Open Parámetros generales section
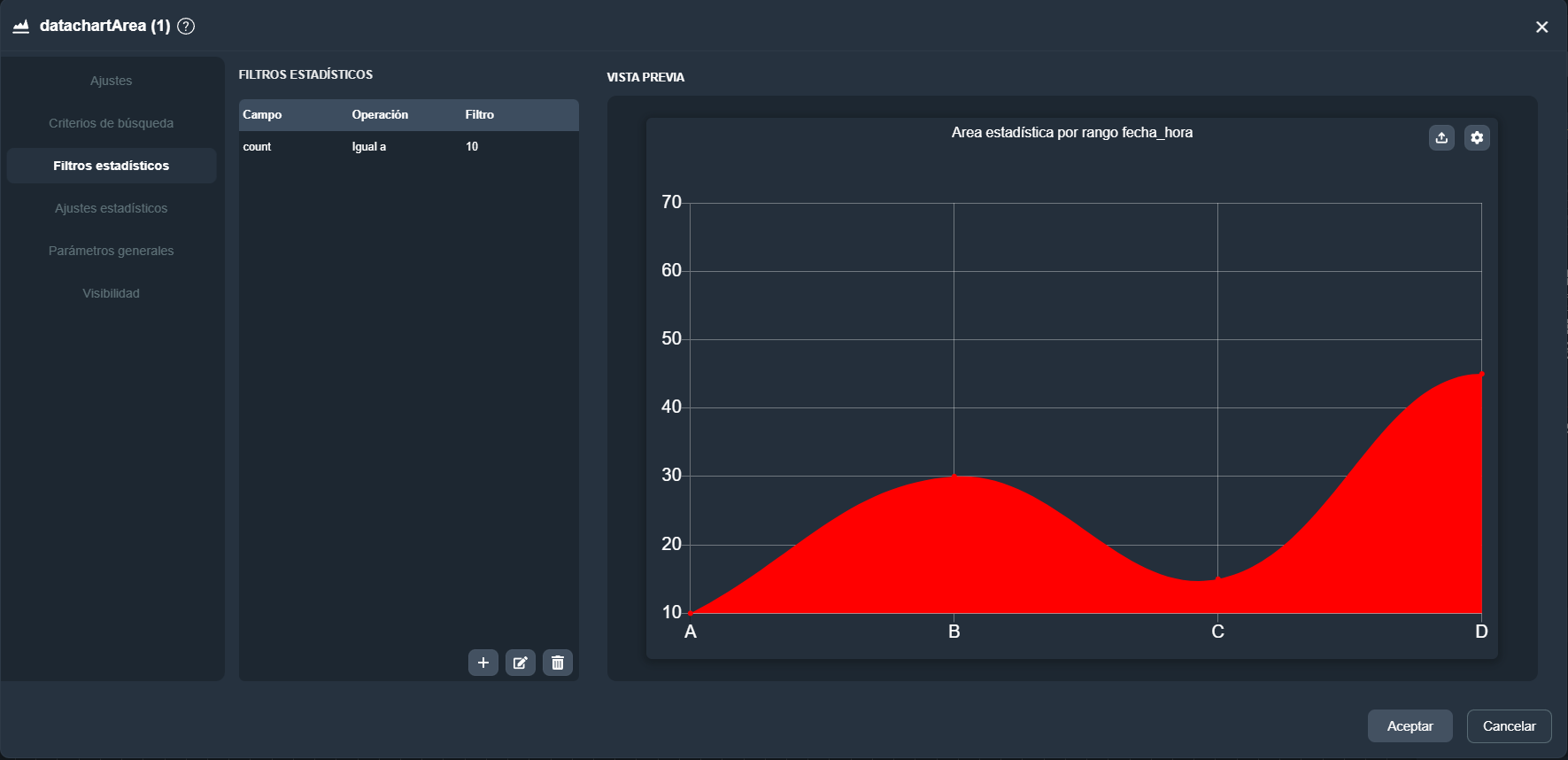1568x760 pixels. (112, 251)
